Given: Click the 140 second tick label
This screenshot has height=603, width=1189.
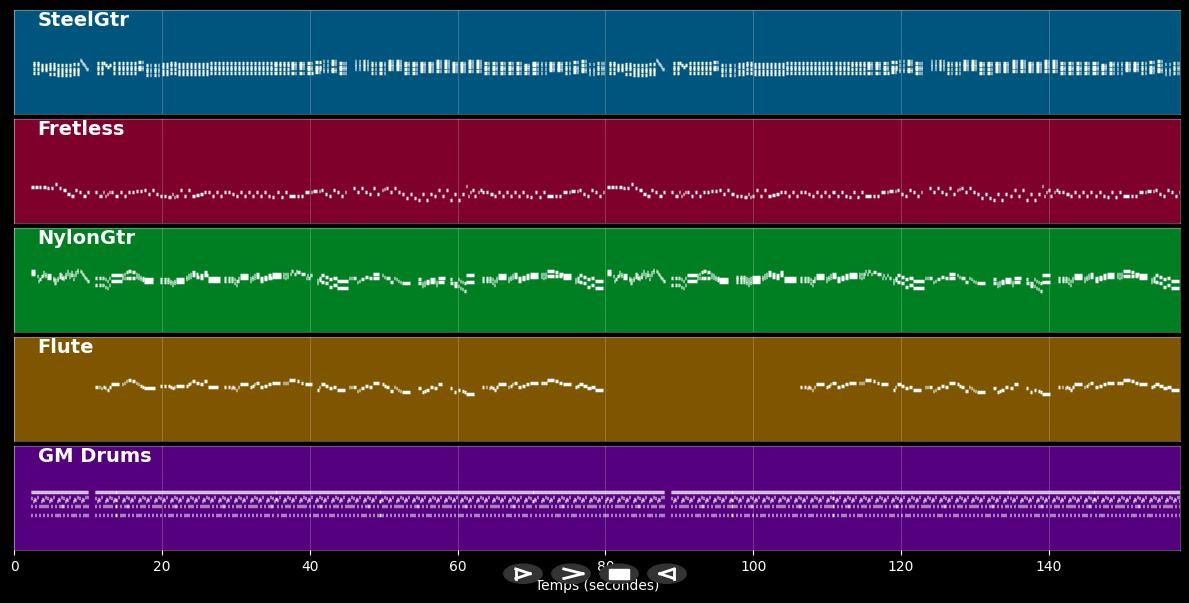Looking at the screenshot, I should point(1049,567).
